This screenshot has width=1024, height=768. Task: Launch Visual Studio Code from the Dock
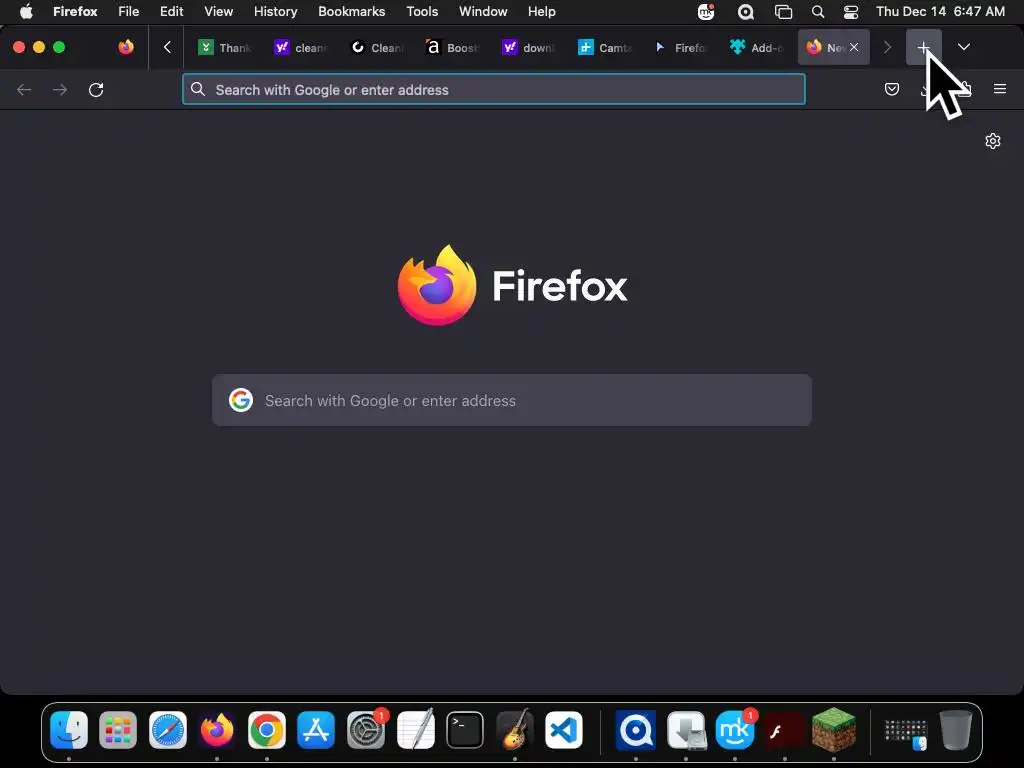564,729
